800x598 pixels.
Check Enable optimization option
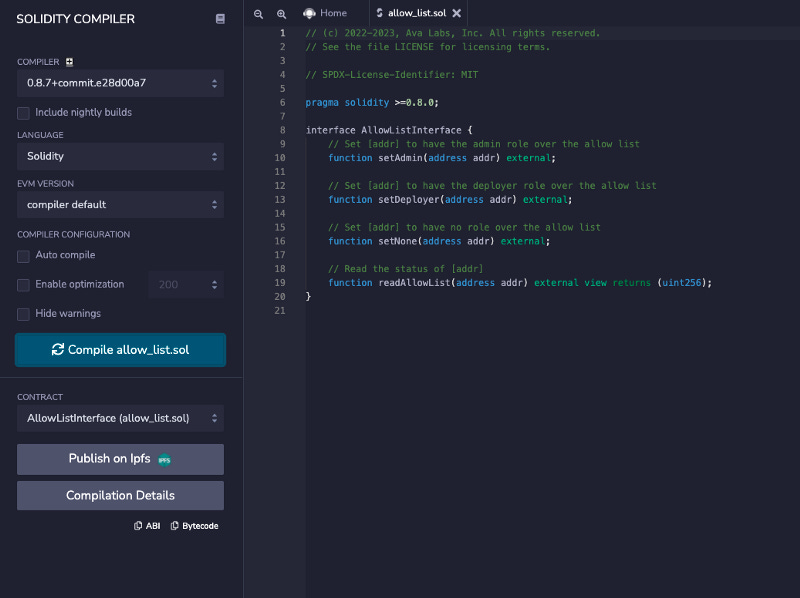coord(23,285)
